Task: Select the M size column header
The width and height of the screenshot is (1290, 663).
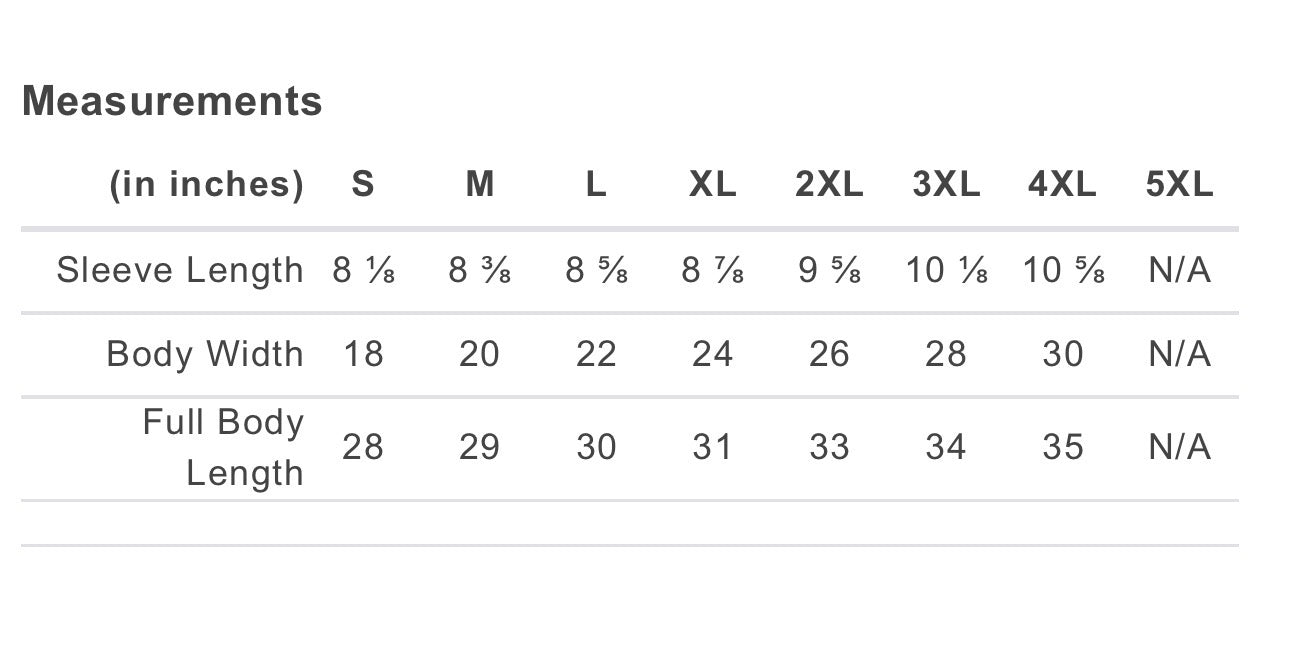Action: click(480, 184)
